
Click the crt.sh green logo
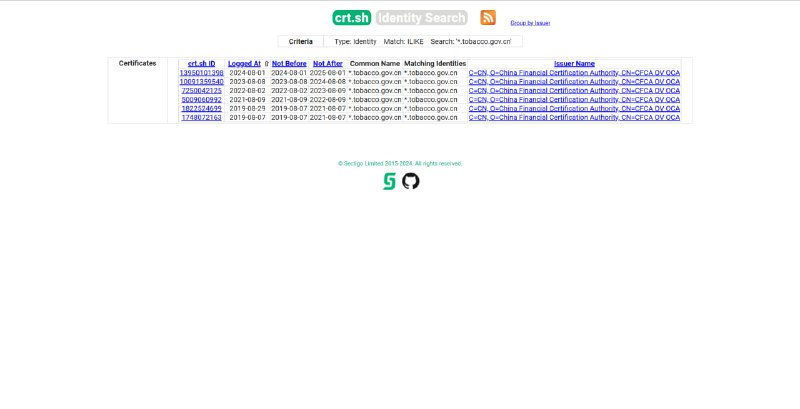352,18
